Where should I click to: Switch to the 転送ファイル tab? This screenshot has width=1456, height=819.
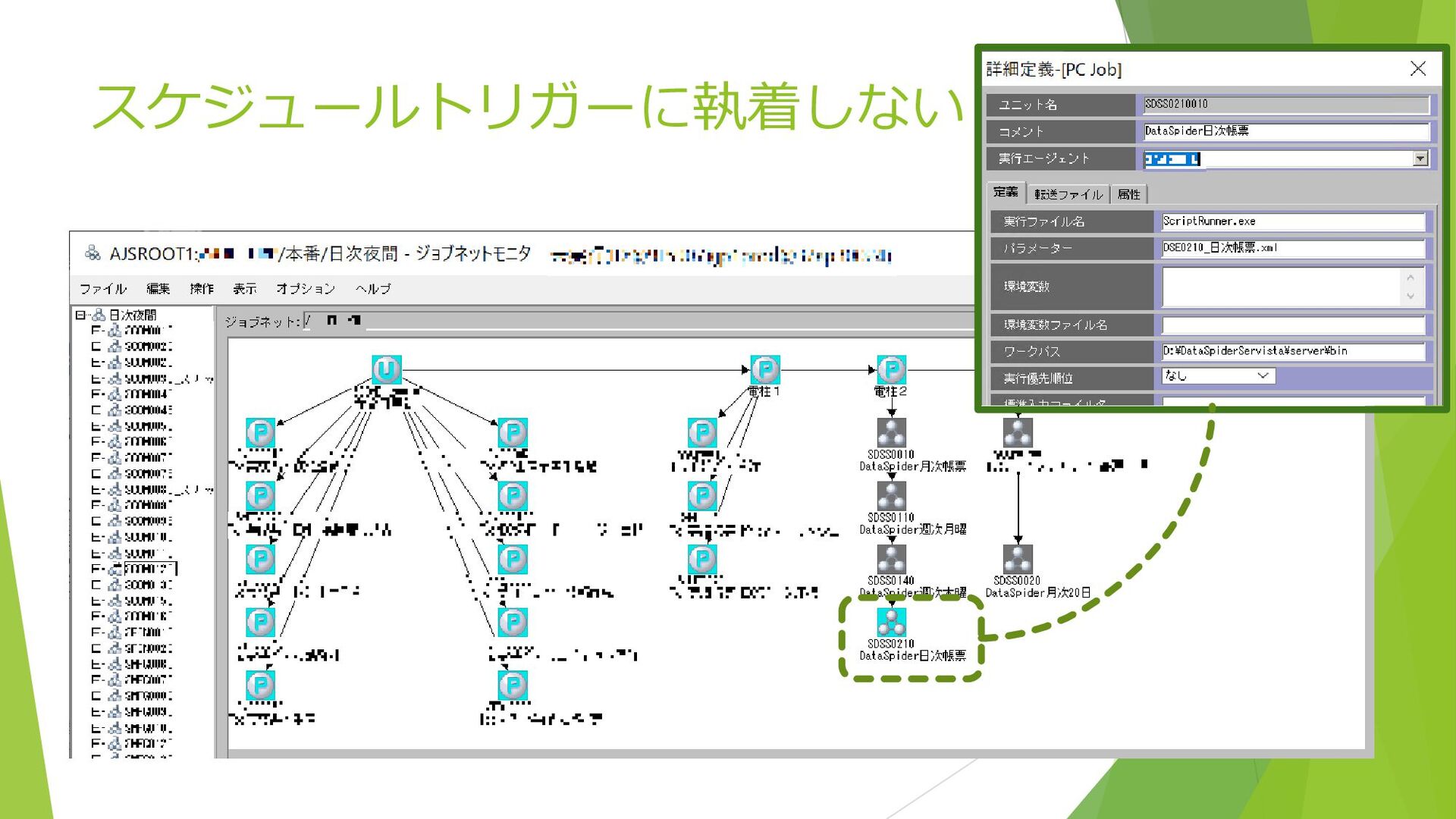[x=1068, y=194]
